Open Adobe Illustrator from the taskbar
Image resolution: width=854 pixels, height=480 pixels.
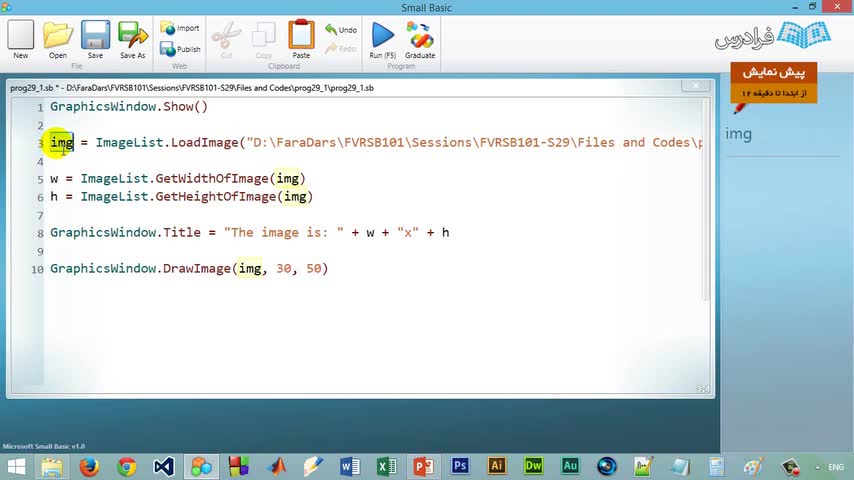click(x=496, y=466)
